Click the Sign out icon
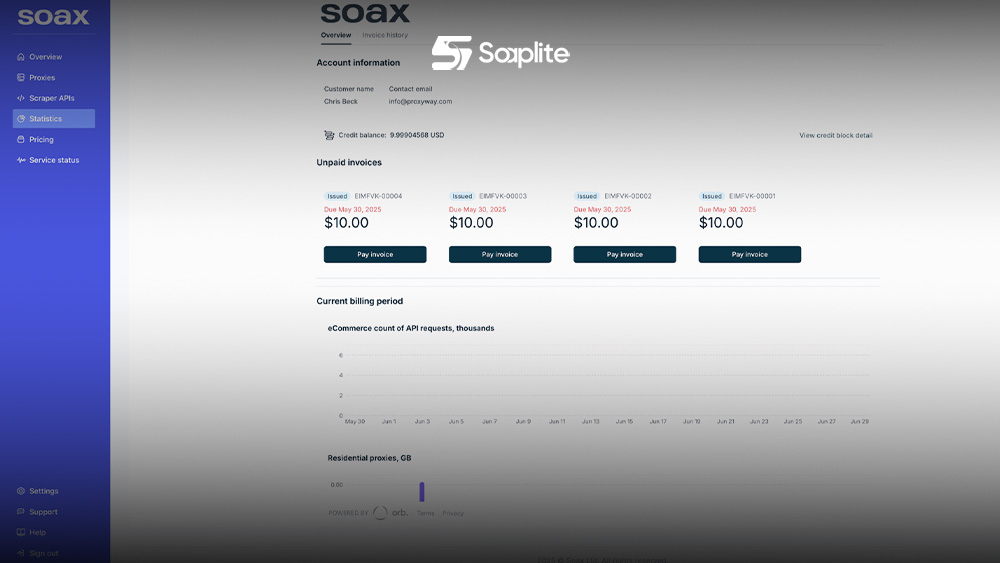Screen dimensions: 1000x563 pyautogui.click(x=21, y=553)
